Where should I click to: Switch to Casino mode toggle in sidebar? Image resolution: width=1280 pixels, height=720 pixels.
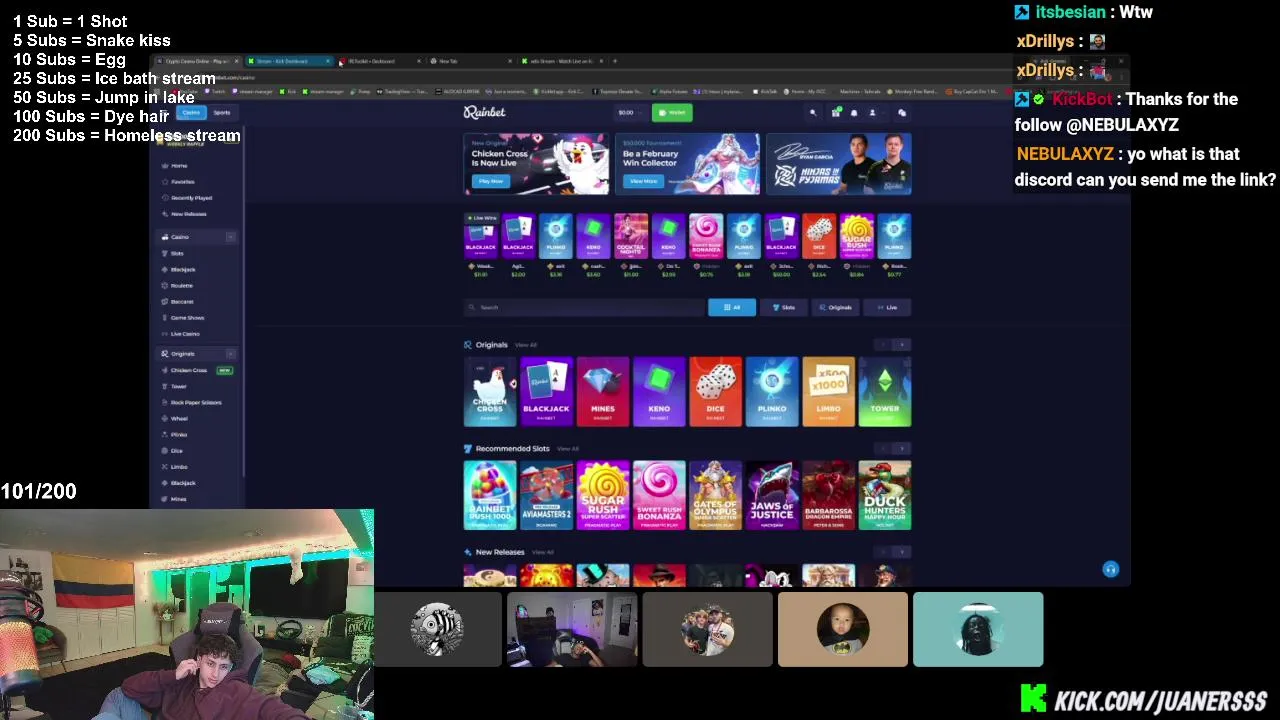pyautogui.click(x=189, y=113)
